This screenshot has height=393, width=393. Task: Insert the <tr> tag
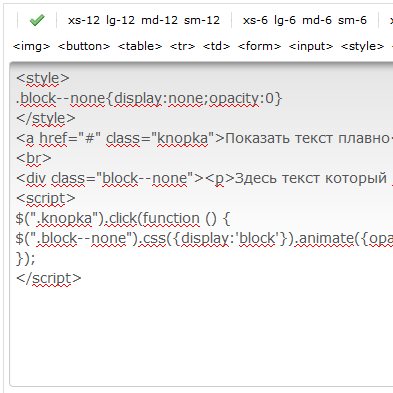(182, 46)
